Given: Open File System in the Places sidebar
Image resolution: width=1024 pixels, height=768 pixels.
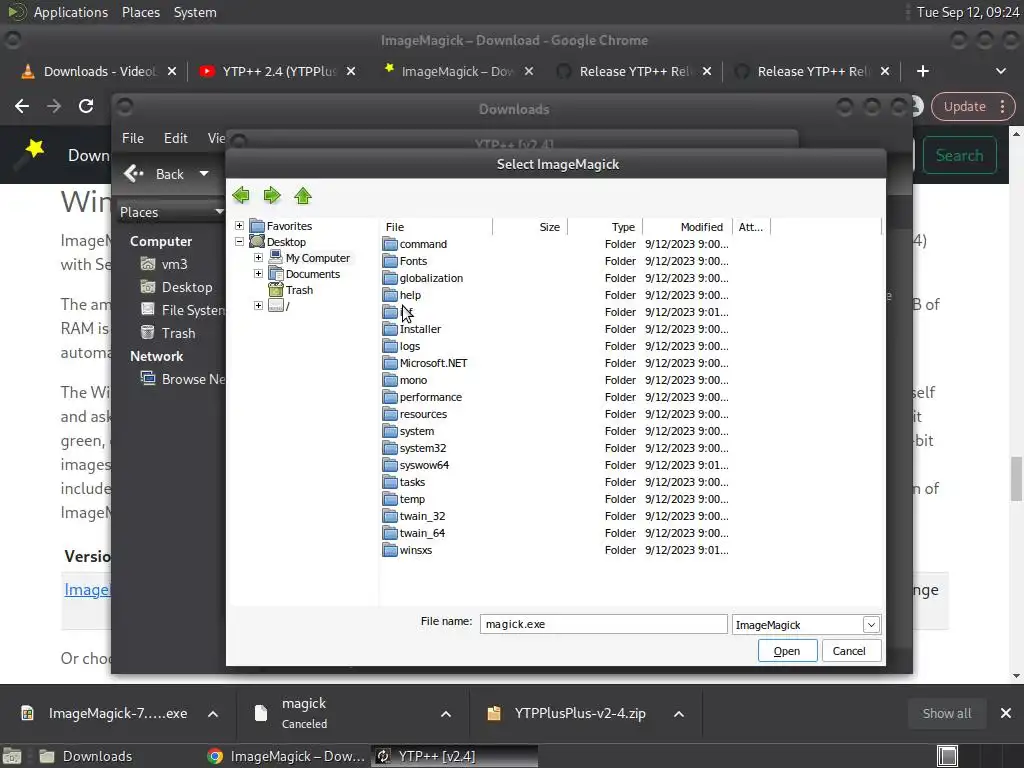Looking at the screenshot, I should point(183,310).
